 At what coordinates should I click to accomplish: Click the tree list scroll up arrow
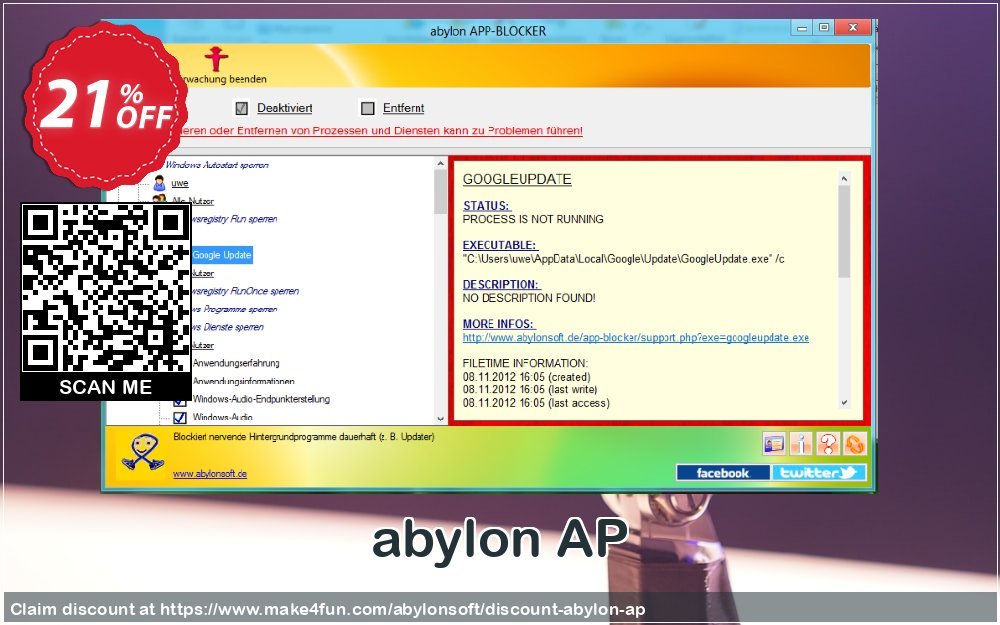pos(441,164)
